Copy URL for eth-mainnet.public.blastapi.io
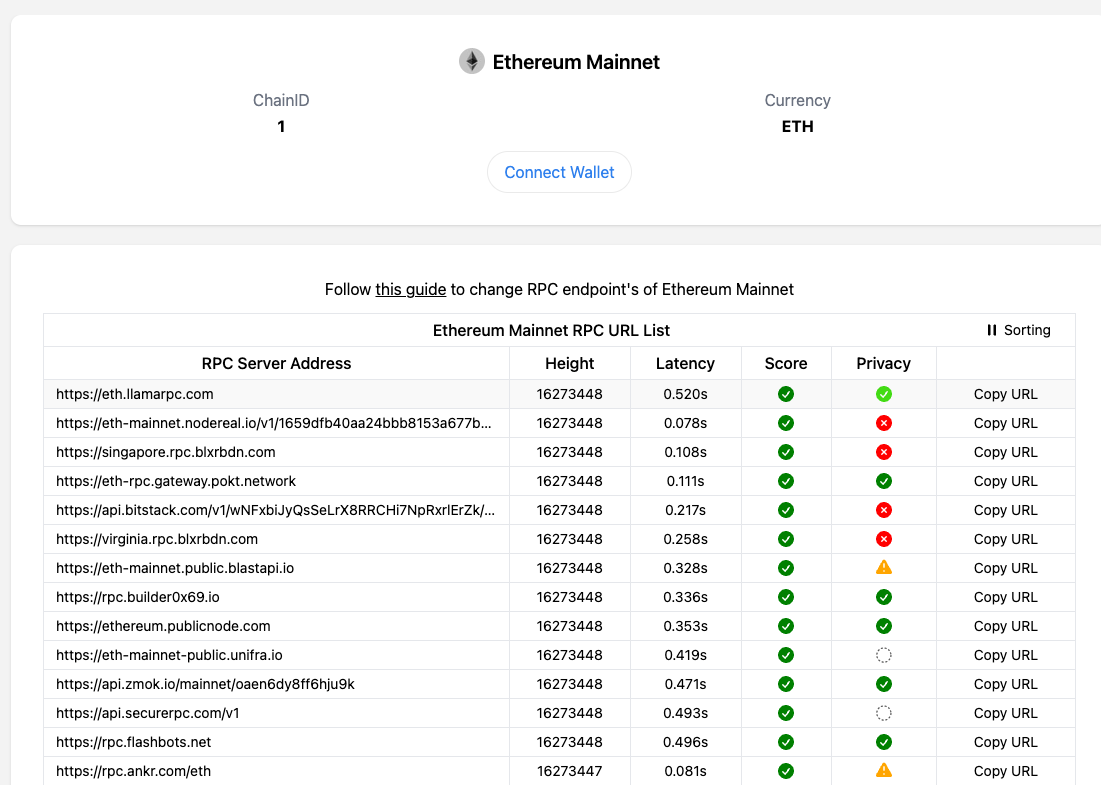 [x=1006, y=568]
